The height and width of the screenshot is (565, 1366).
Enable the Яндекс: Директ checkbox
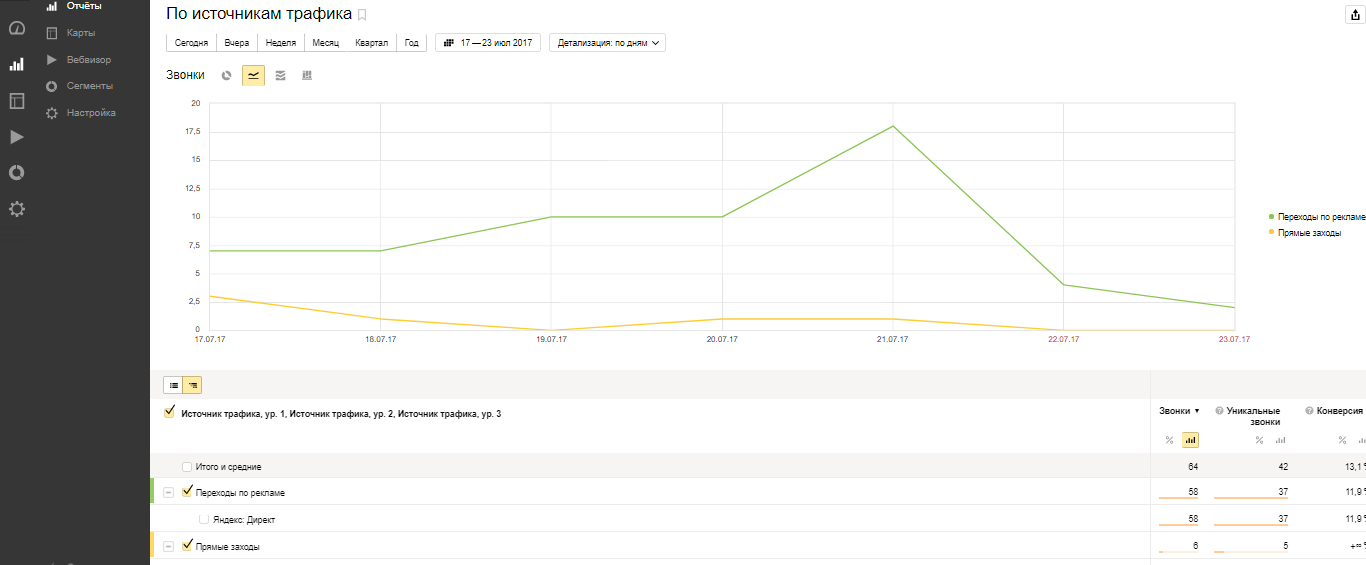click(204, 519)
